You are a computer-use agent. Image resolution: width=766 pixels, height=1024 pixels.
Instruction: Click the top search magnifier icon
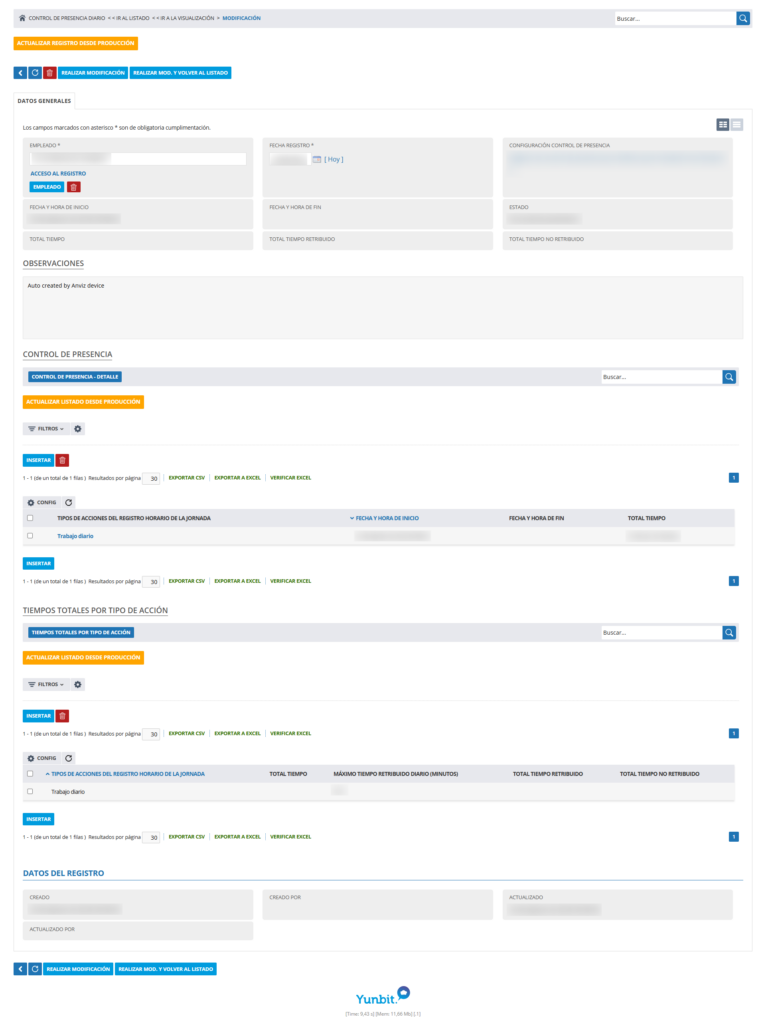pos(742,18)
